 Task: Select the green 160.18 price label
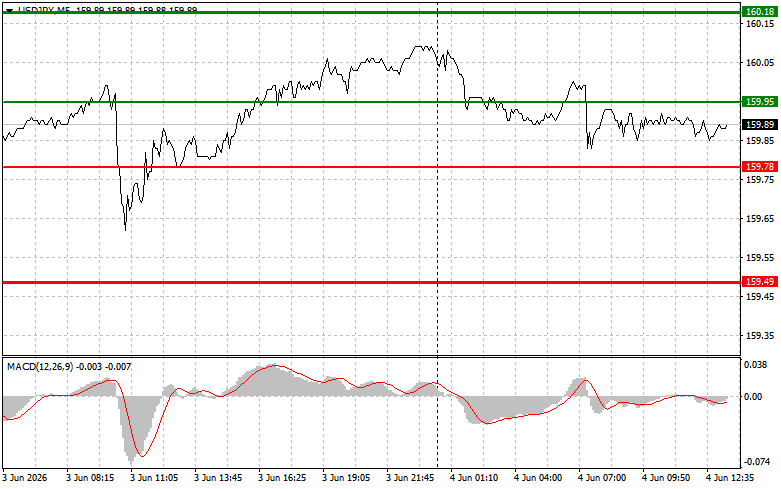760,11
